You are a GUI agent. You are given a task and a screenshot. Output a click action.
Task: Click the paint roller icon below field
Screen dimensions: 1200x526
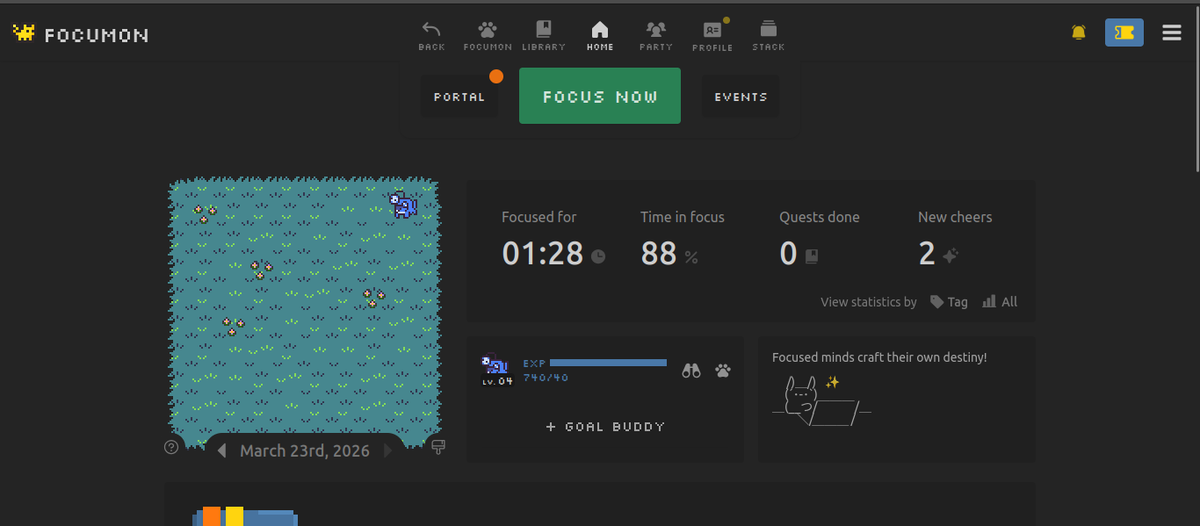tap(438, 447)
